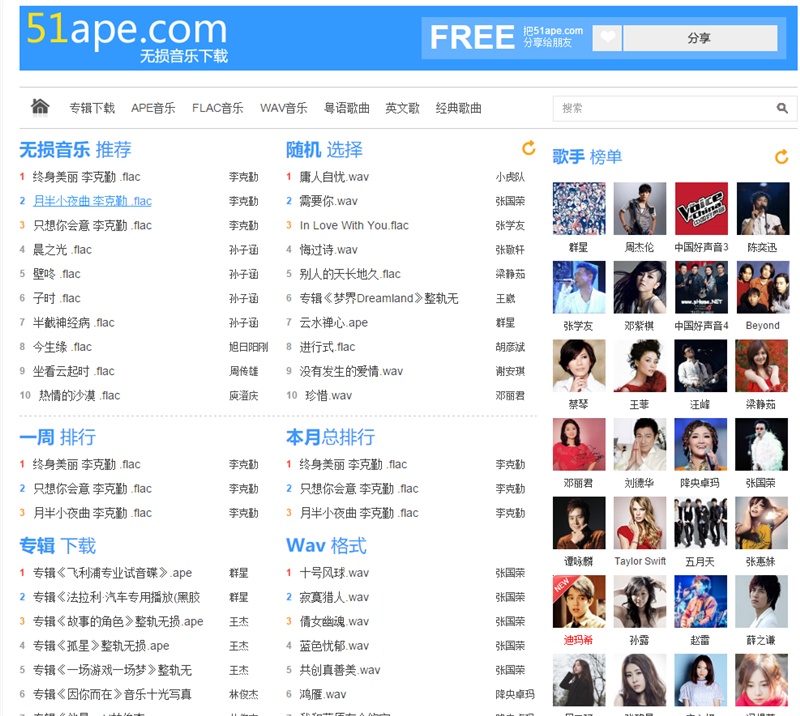The width and height of the screenshot is (800, 716).
Task: Refresh the 随机选择 list
Action: [x=529, y=148]
